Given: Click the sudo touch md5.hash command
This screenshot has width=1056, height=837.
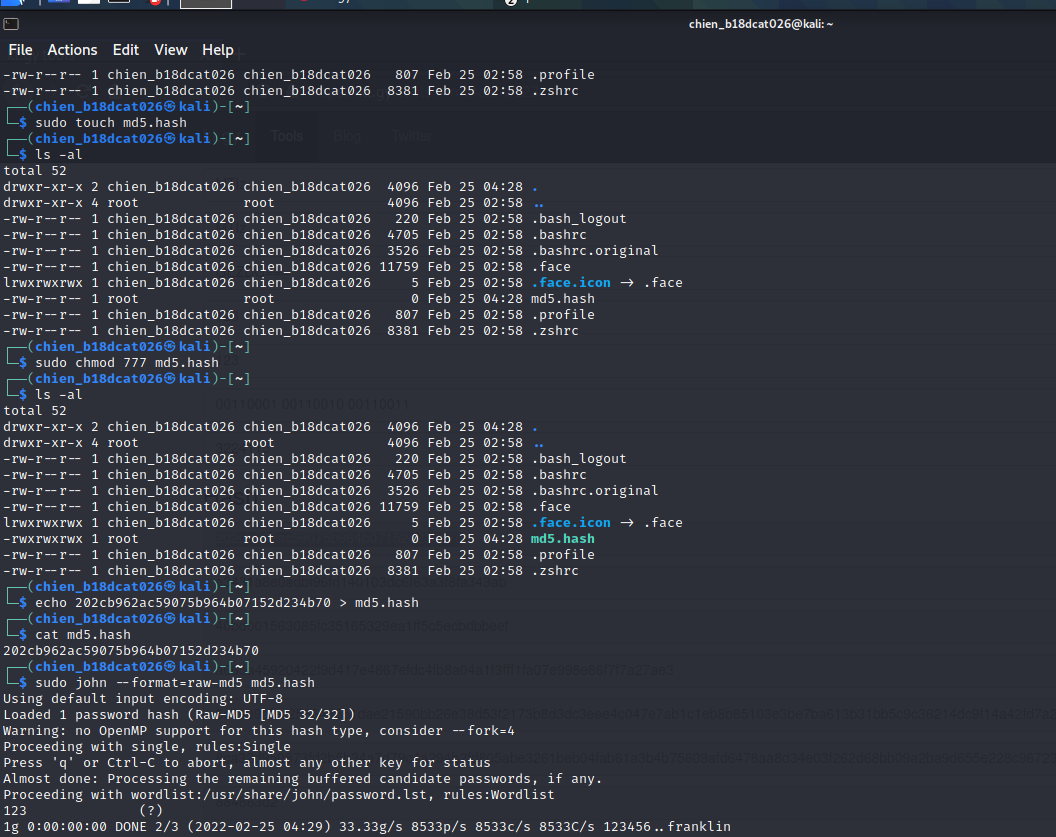Looking at the screenshot, I should 110,123.
